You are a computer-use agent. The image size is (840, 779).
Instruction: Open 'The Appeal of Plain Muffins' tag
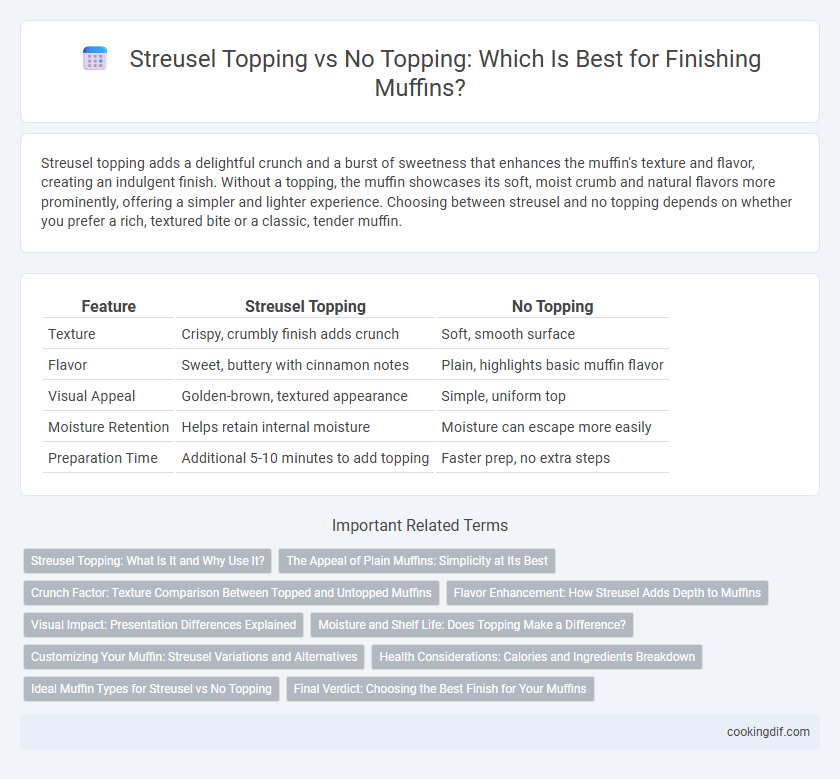(417, 561)
